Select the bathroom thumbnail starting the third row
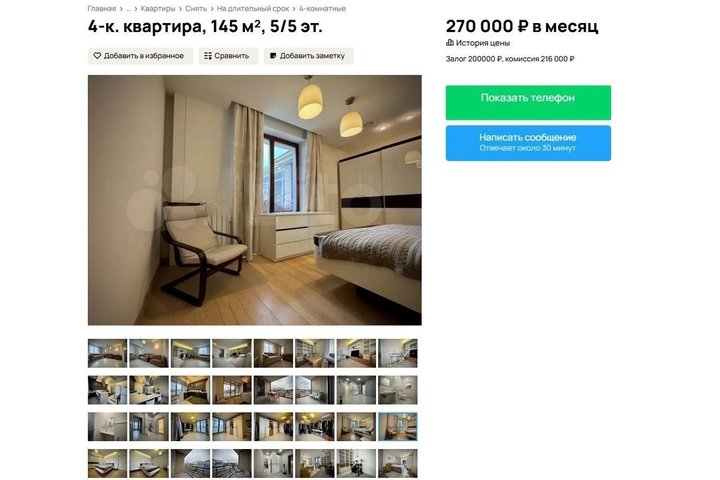The image size is (720, 480). click(107, 426)
